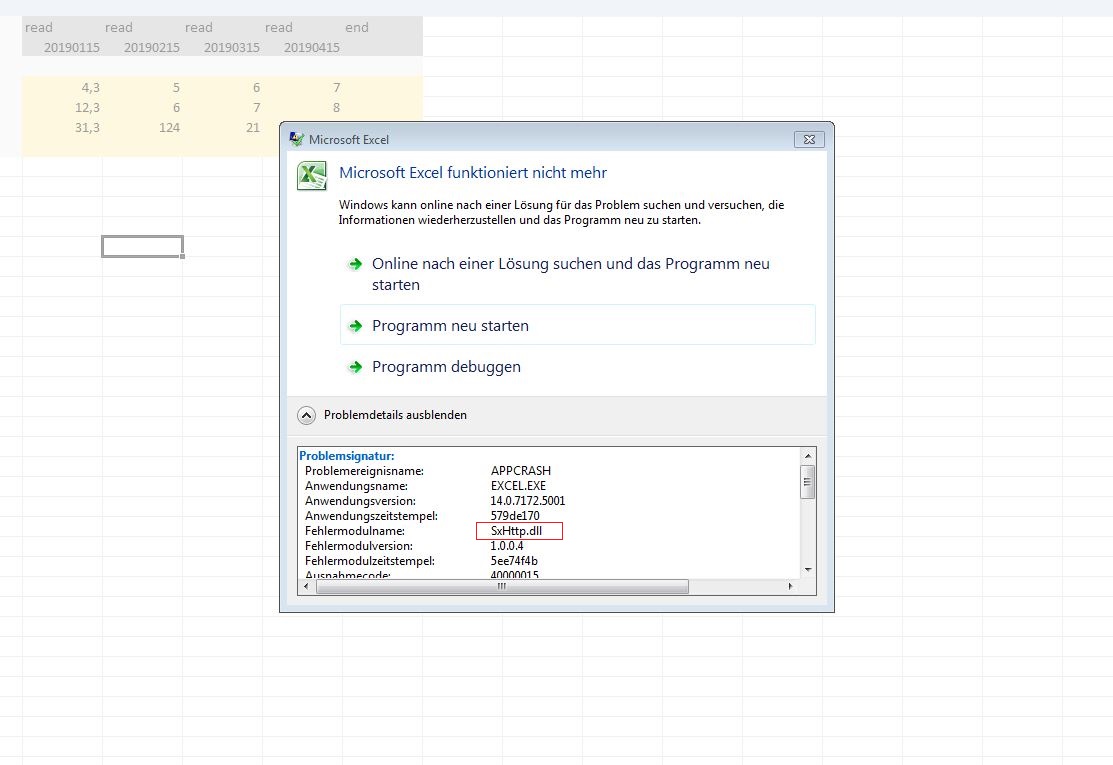Viewport: 1113px width, 765px height.
Task: Click the fault module timestamp "5ee74f4b"
Action: [514, 561]
